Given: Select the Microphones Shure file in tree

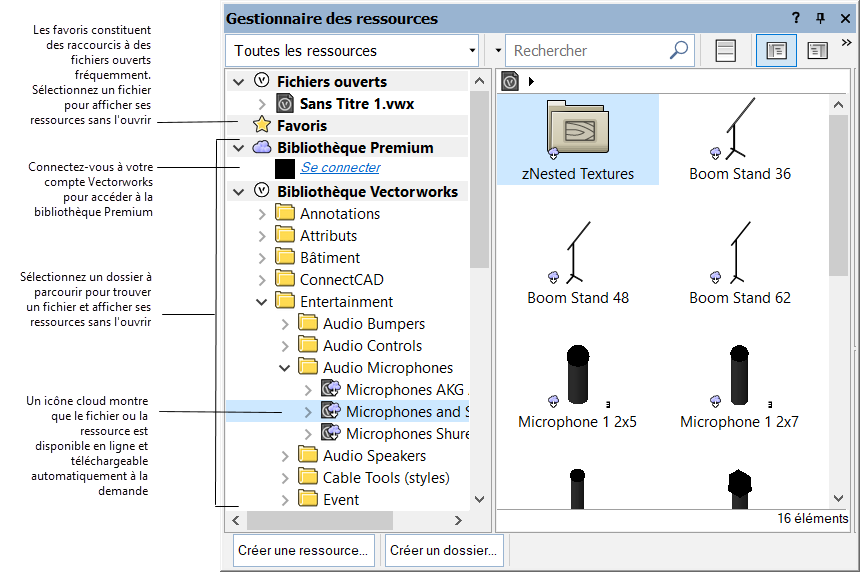Looking at the screenshot, I should [x=403, y=434].
